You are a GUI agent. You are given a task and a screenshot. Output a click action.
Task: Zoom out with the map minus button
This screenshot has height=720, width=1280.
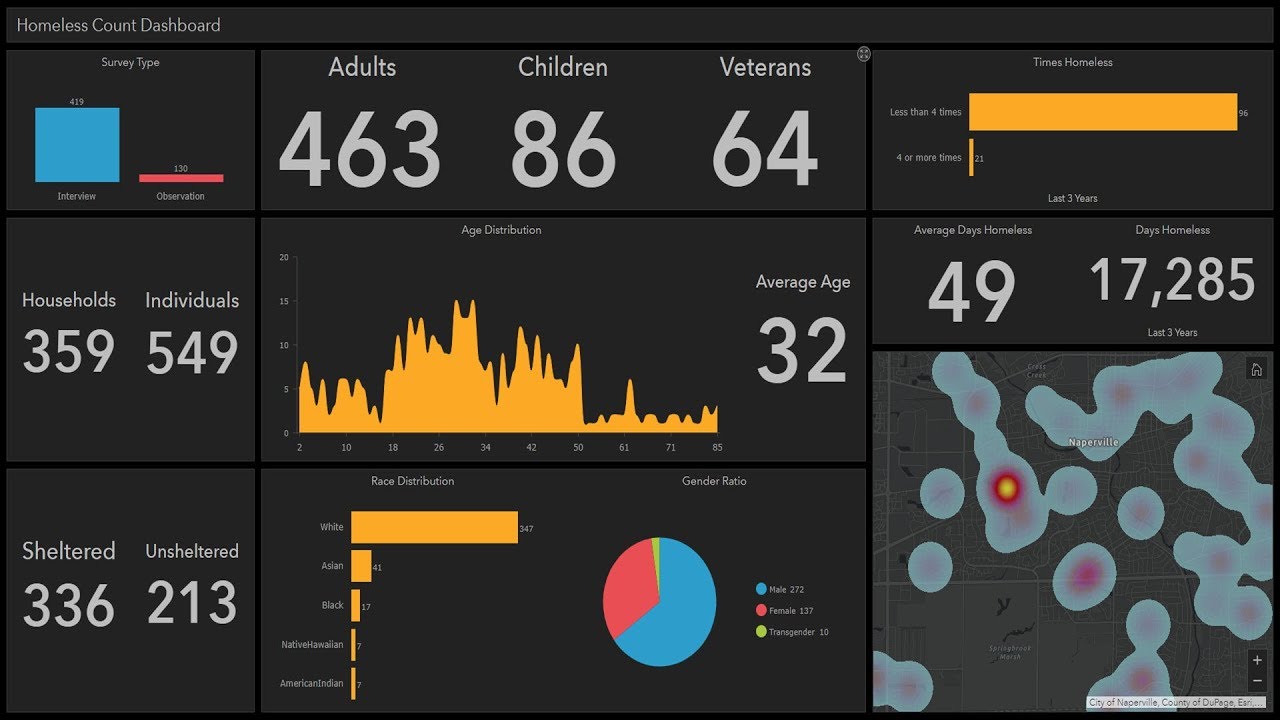[1257, 682]
